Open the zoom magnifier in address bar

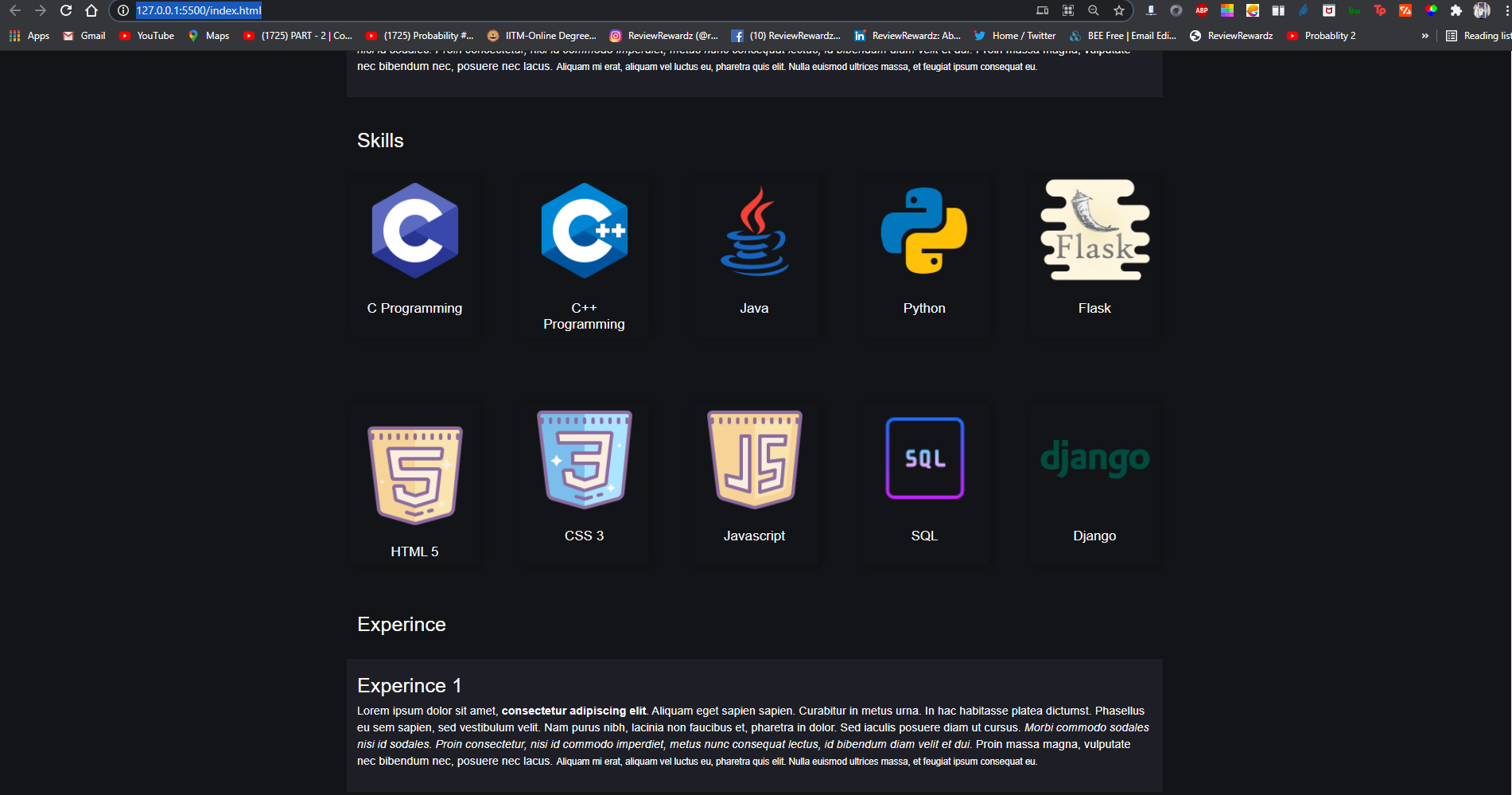pyautogui.click(x=1094, y=10)
